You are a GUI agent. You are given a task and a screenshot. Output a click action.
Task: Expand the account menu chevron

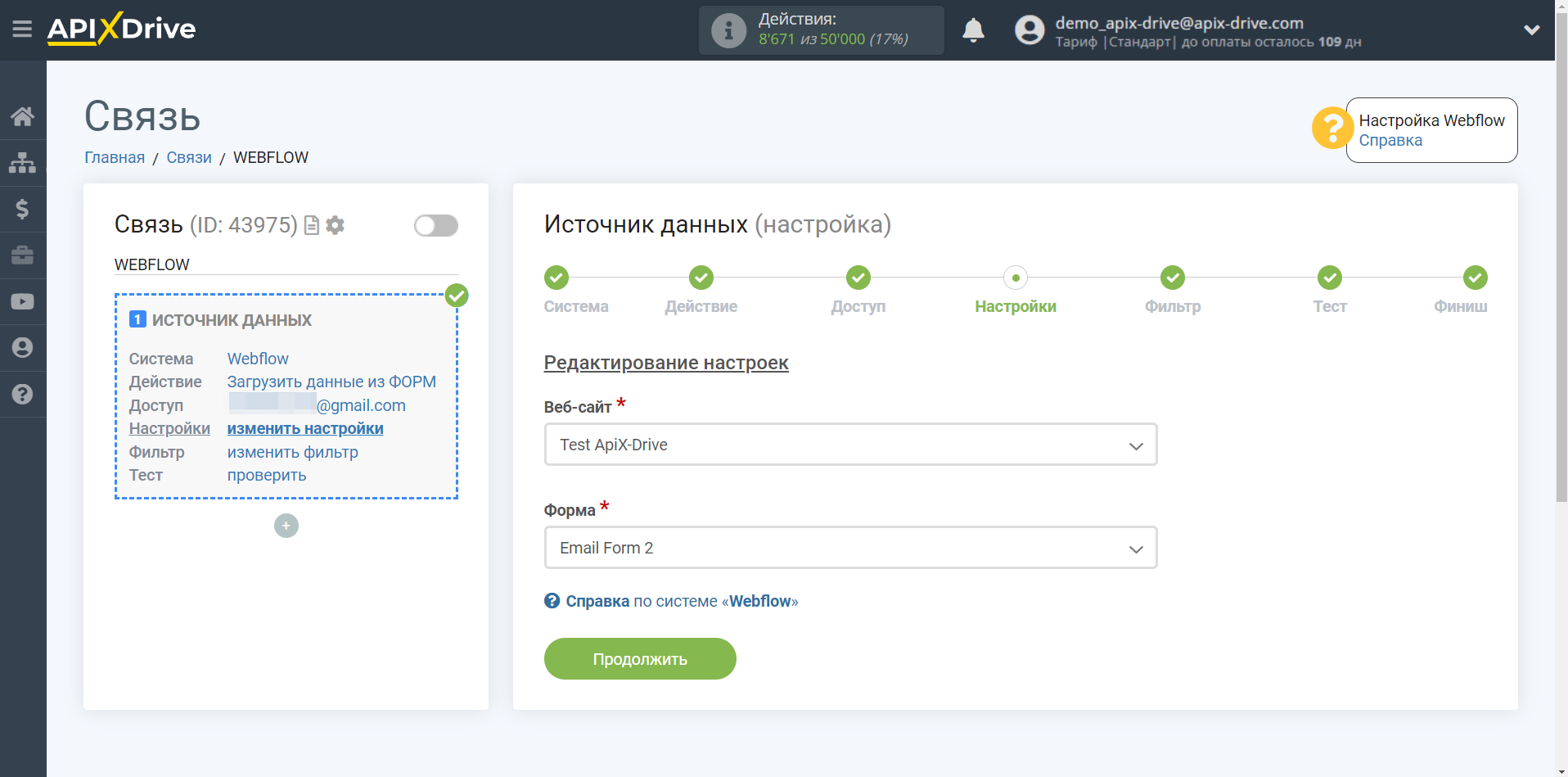tap(1531, 30)
